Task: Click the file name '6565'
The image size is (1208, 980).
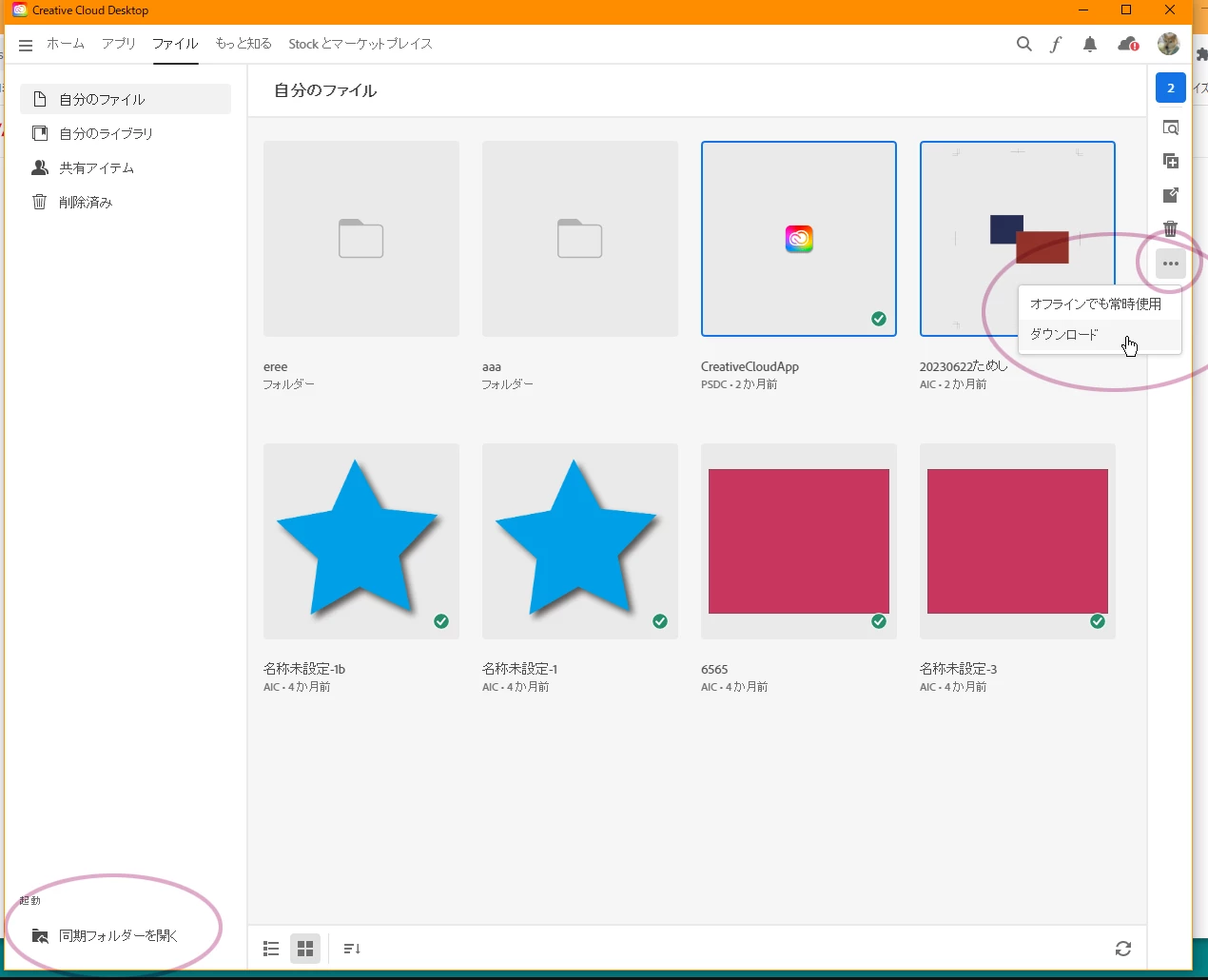Action: tap(714, 670)
